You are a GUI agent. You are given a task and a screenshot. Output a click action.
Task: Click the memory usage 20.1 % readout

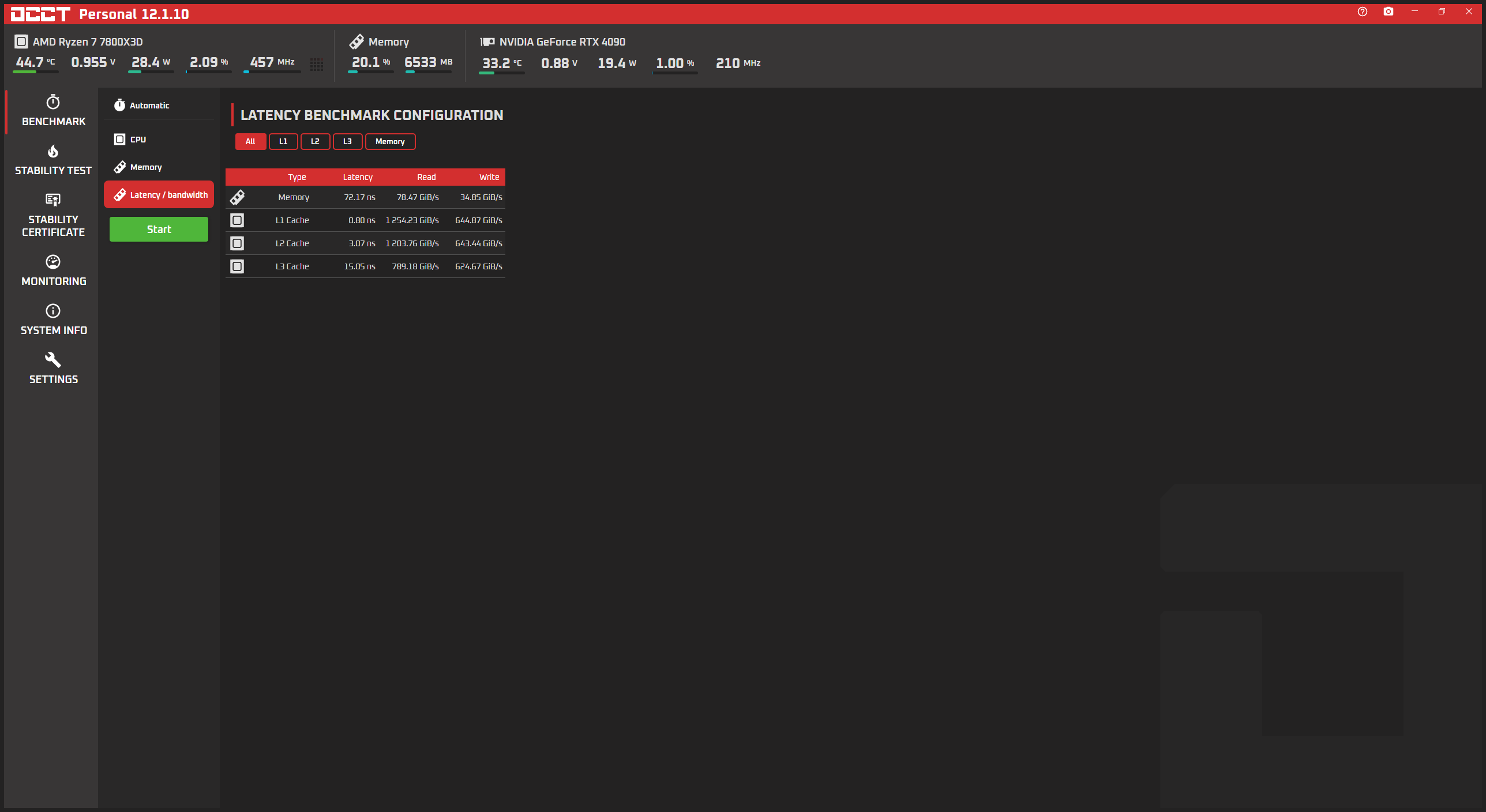371,62
